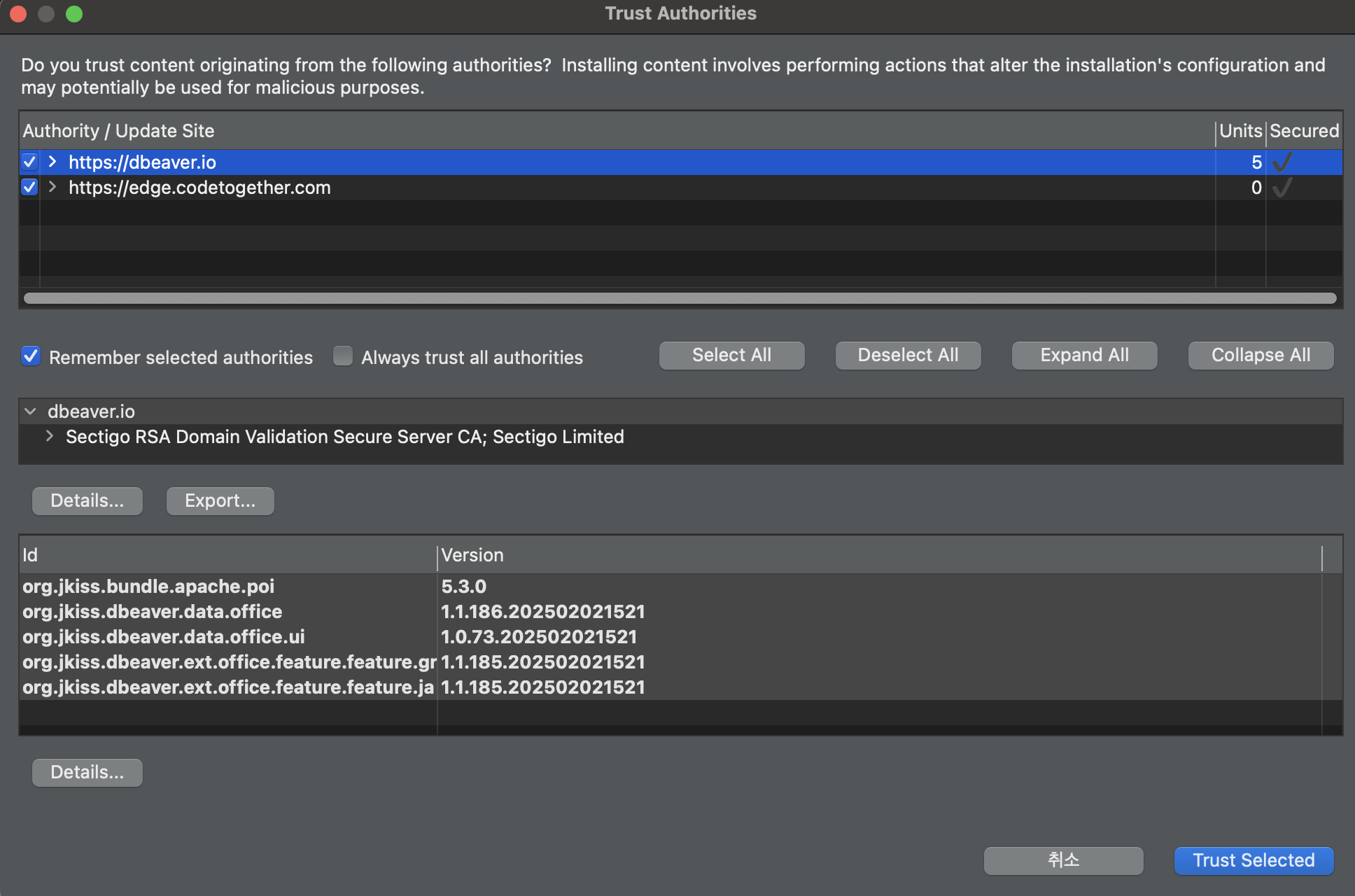Image resolution: width=1355 pixels, height=896 pixels.
Task: Click the authorities table horizontal scrollbar
Action: coord(679,298)
